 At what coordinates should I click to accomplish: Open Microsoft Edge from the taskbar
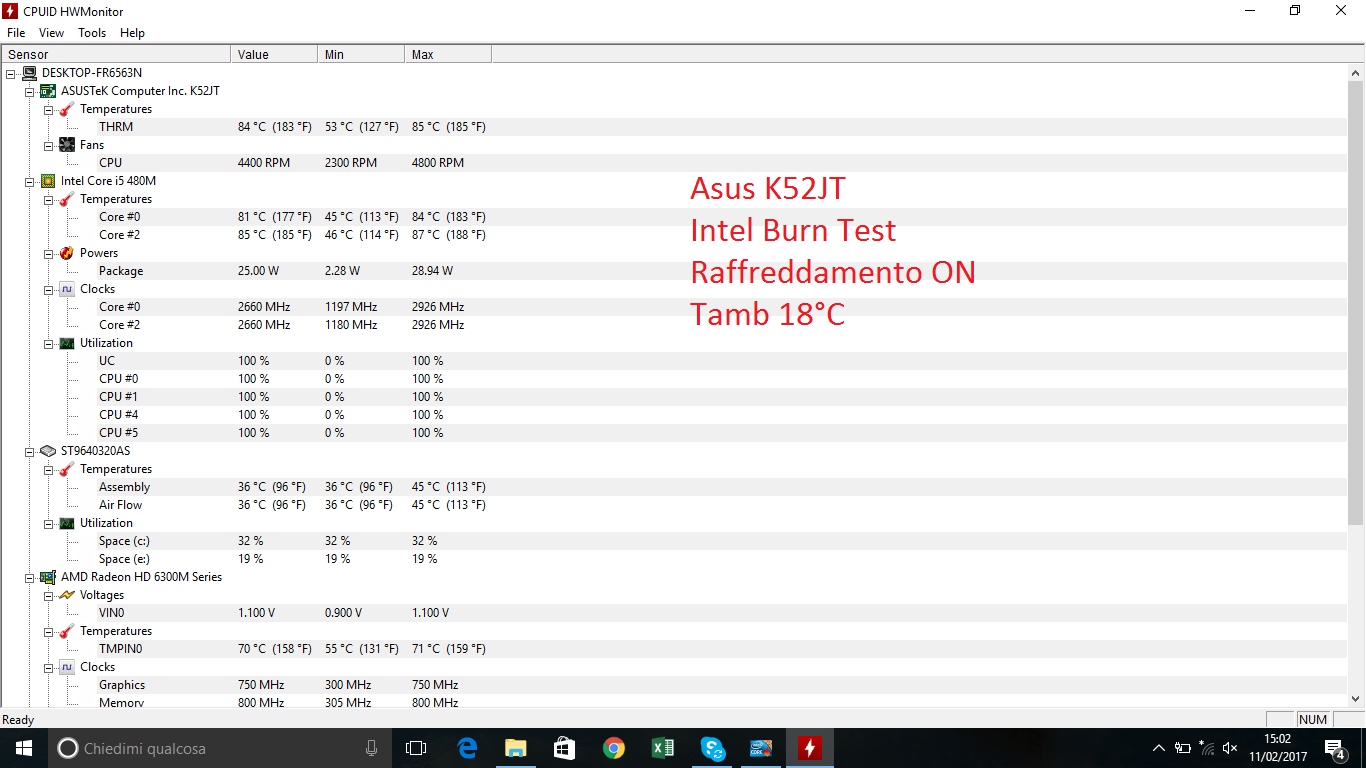467,748
